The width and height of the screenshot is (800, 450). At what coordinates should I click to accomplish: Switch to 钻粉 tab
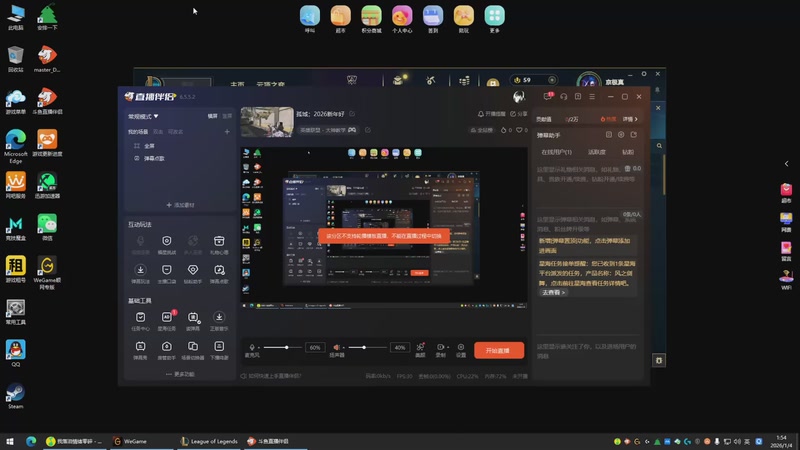click(628, 152)
